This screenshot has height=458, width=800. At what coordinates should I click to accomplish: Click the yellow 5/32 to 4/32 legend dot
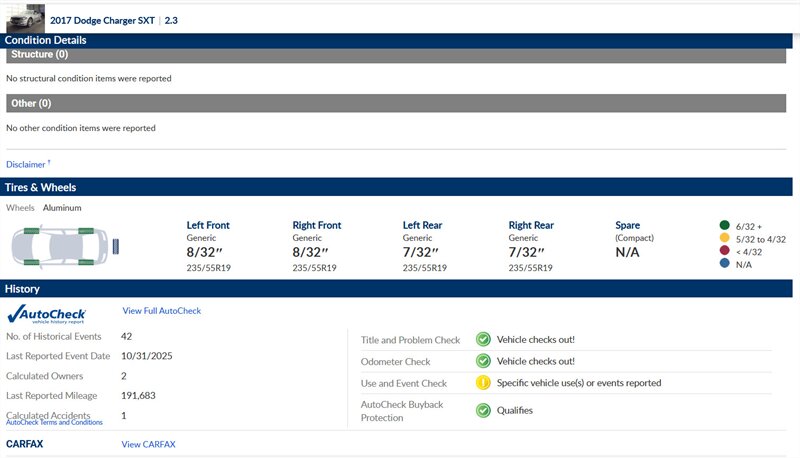(x=723, y=239)
